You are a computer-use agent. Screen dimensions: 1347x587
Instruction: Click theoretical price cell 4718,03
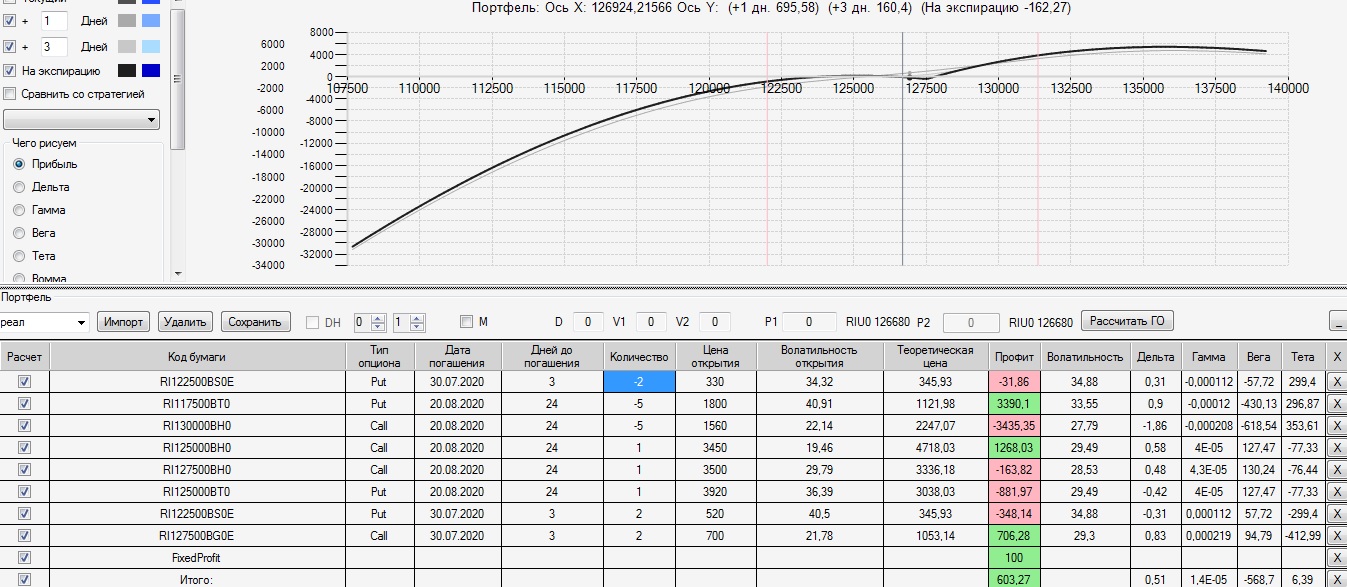click(x=937, y=448)
